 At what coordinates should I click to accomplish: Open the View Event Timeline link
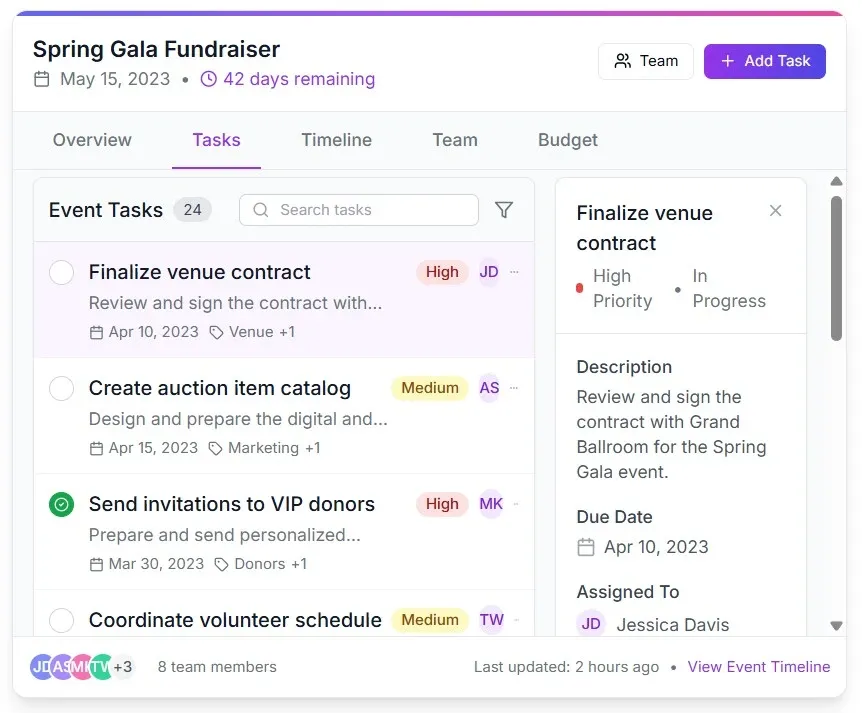(x=759, y=667)
